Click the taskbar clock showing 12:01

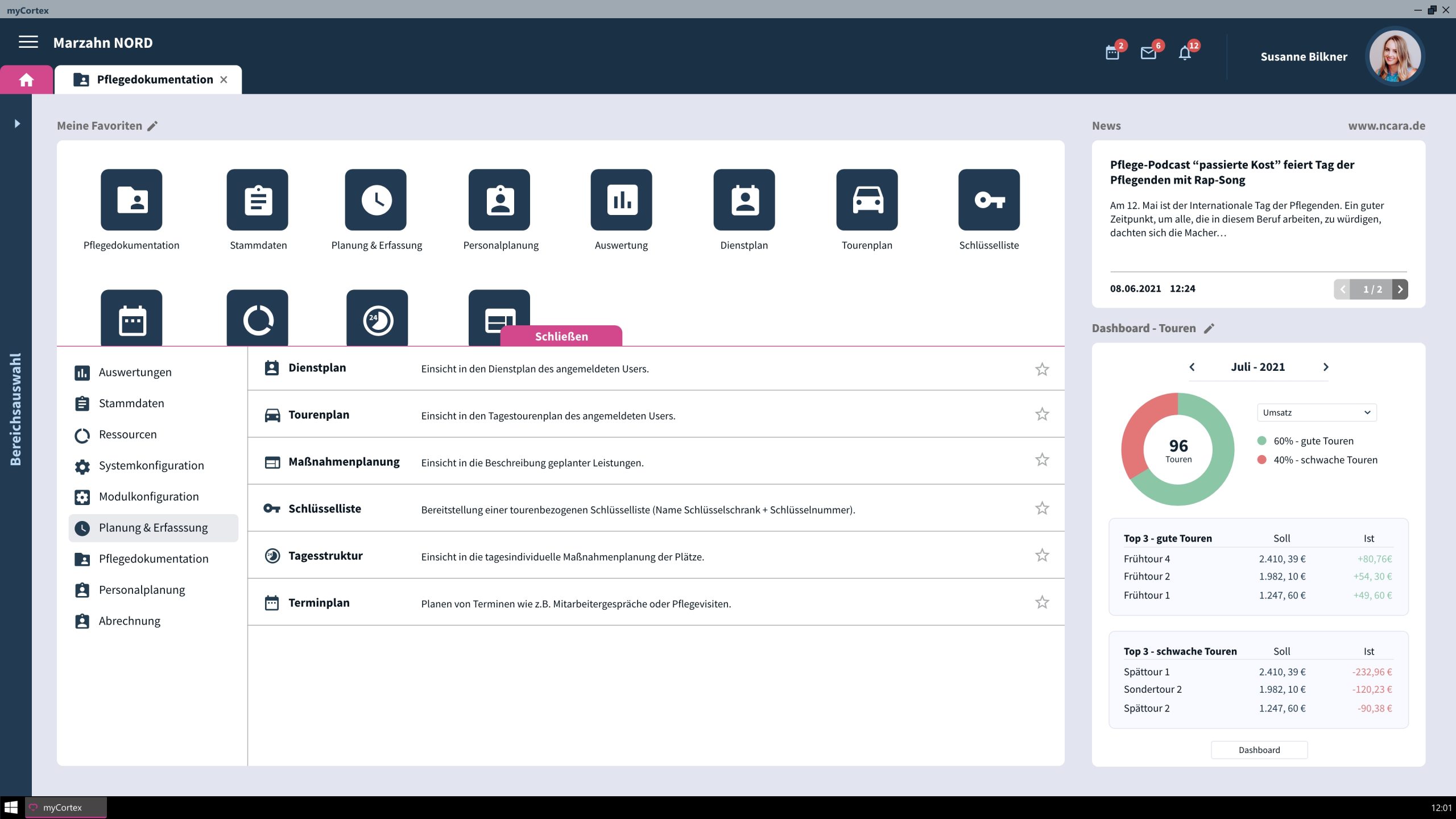tap(1441, 808)
